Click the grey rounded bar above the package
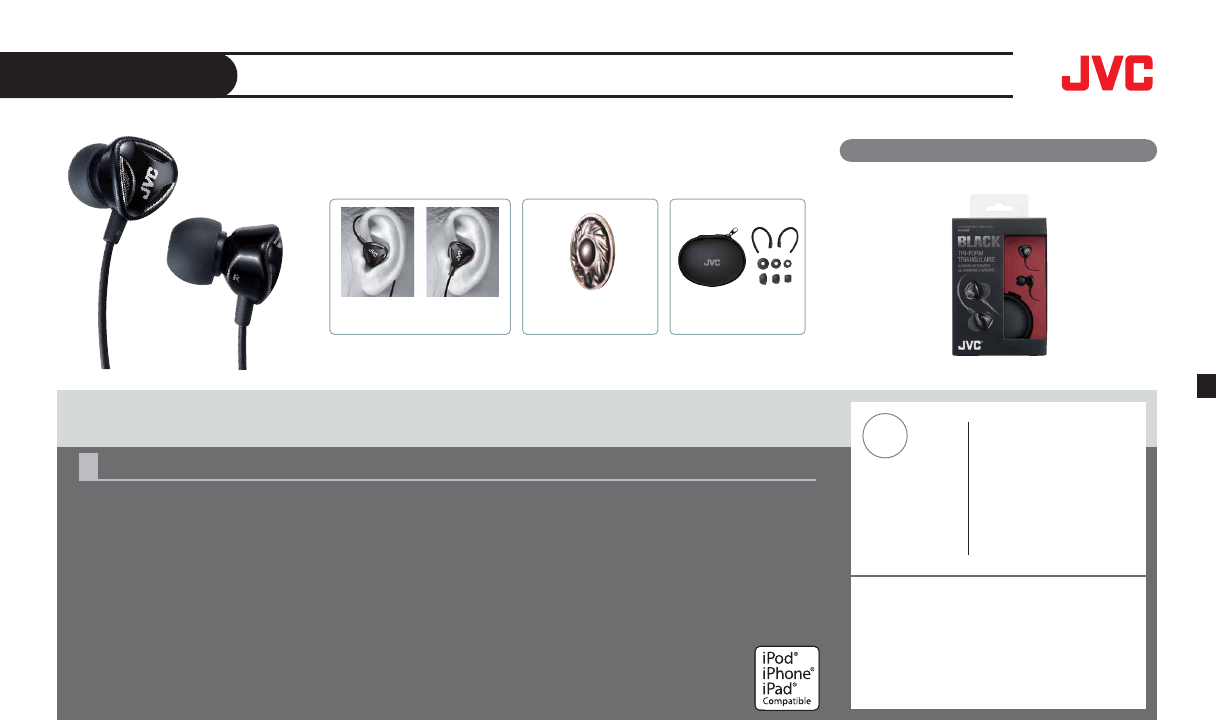The image size is (1216, 720). 998,151
